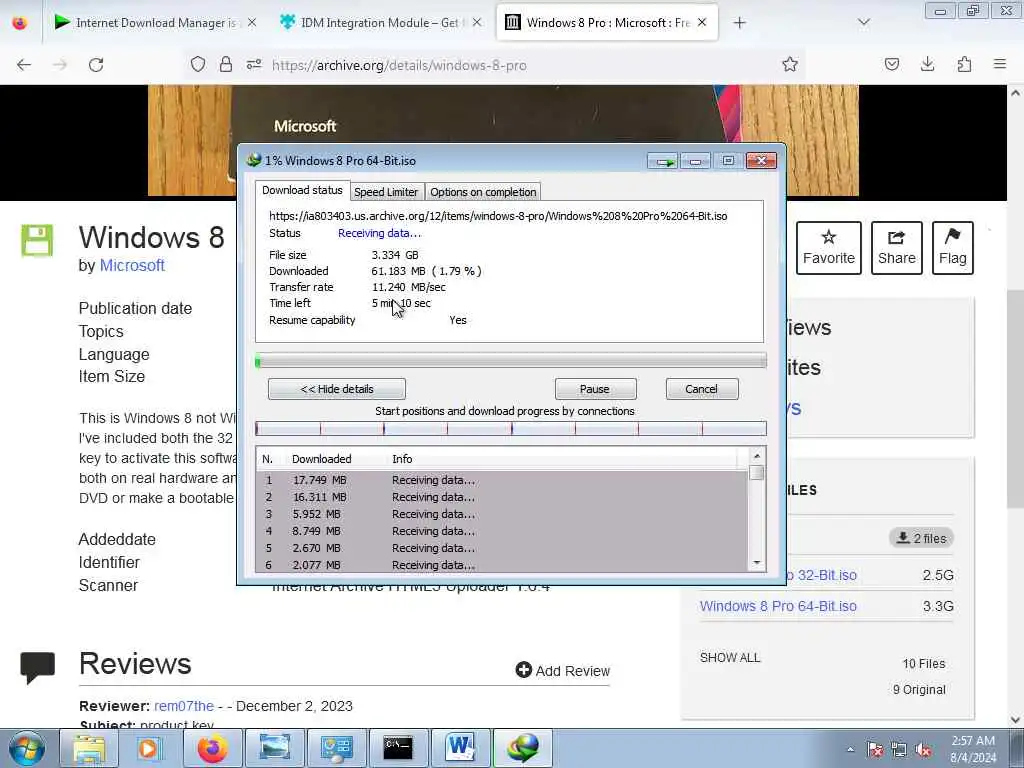Click the green floppy disk software icon

tap(37, 241)
